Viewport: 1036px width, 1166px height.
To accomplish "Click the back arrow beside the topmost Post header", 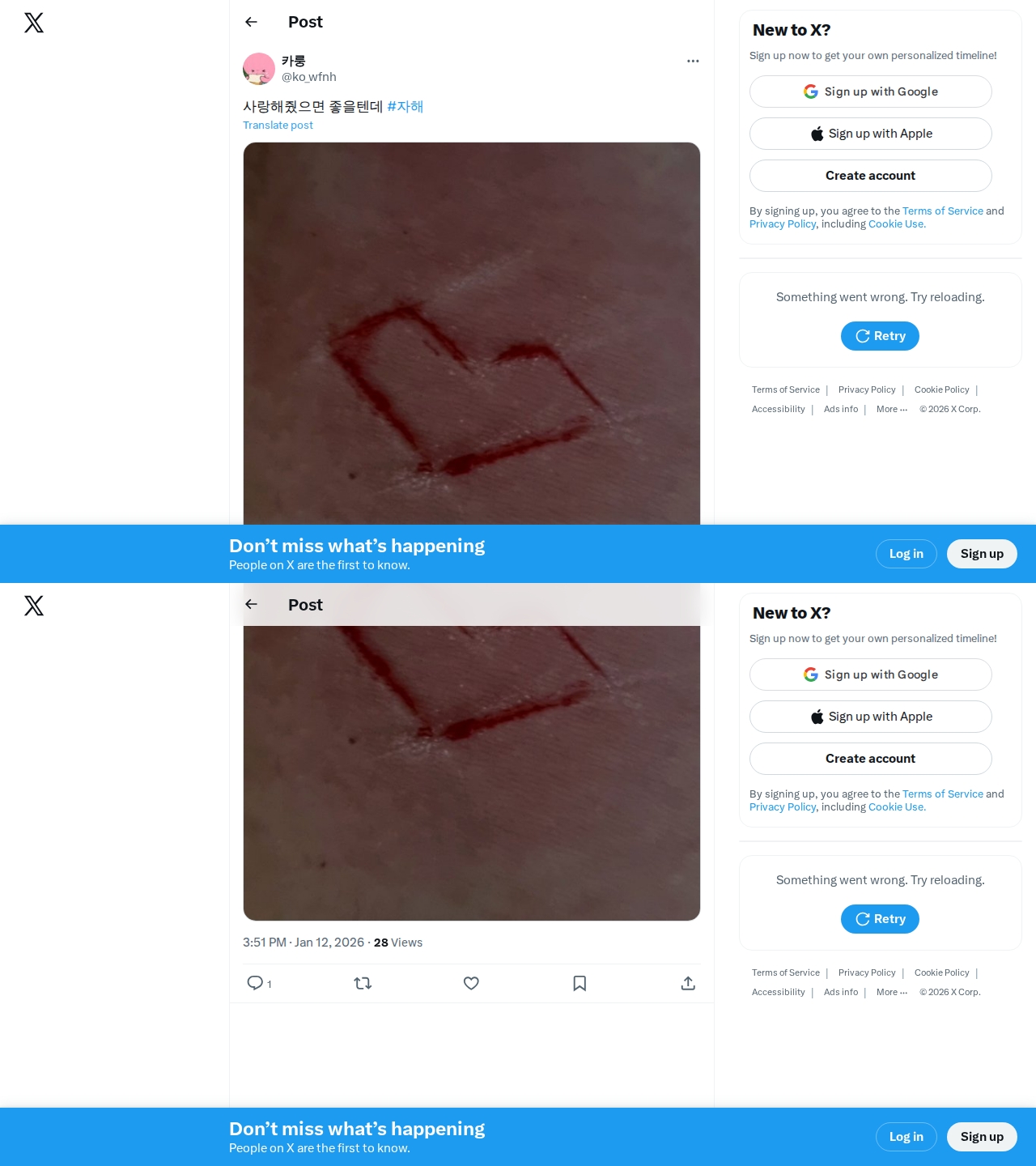I will 251,22.
